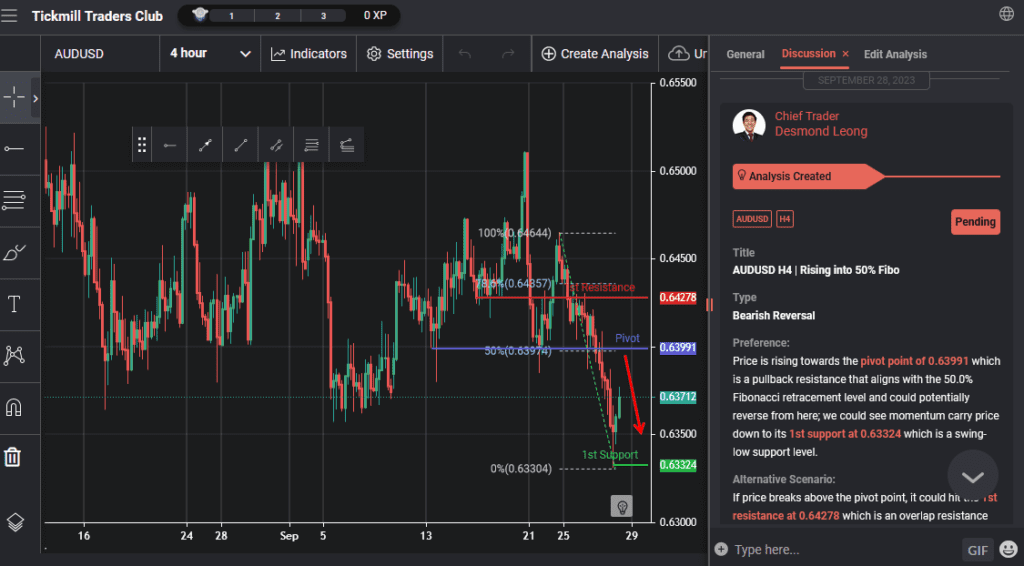Click the 0%(0.63304) Fibonacci label
Screen dimensions: 1024x566
[520, 469]
